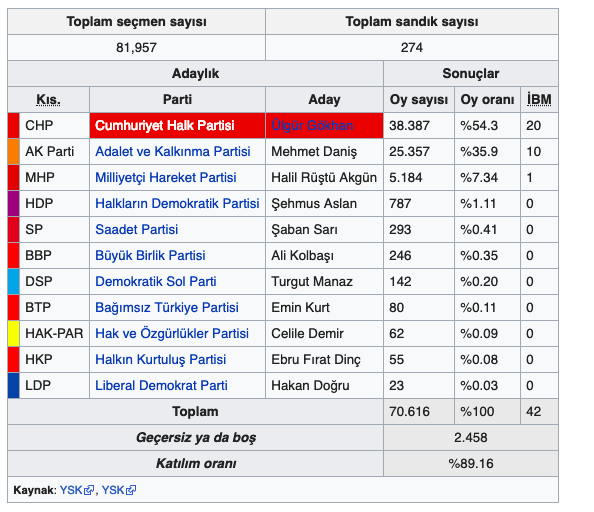The height and width of the screenshot is (512, 594).
Task: Open Milliyetçi Hareket Partisi link
Action: tap(166, 177)
